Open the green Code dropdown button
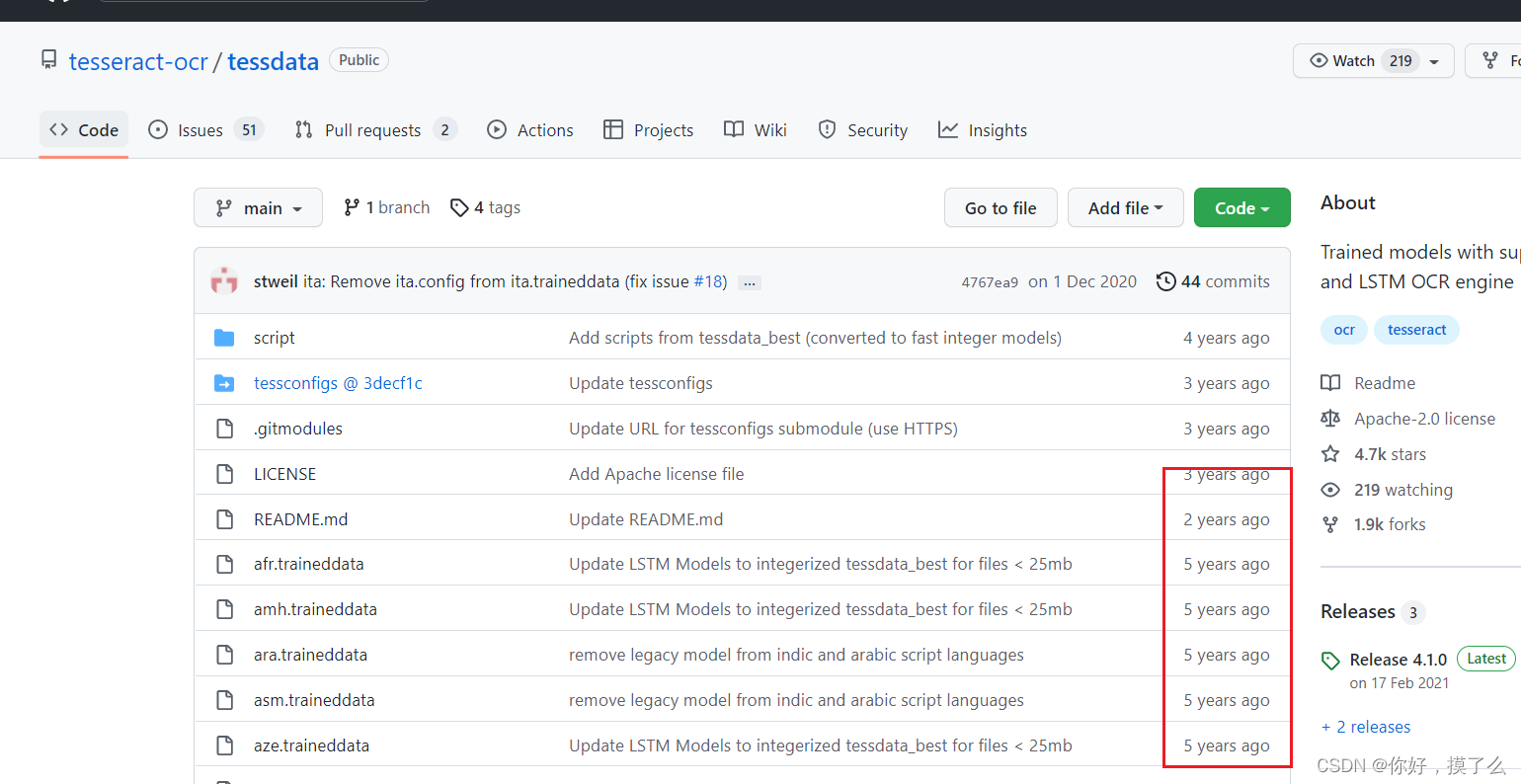 [1242, 207]
